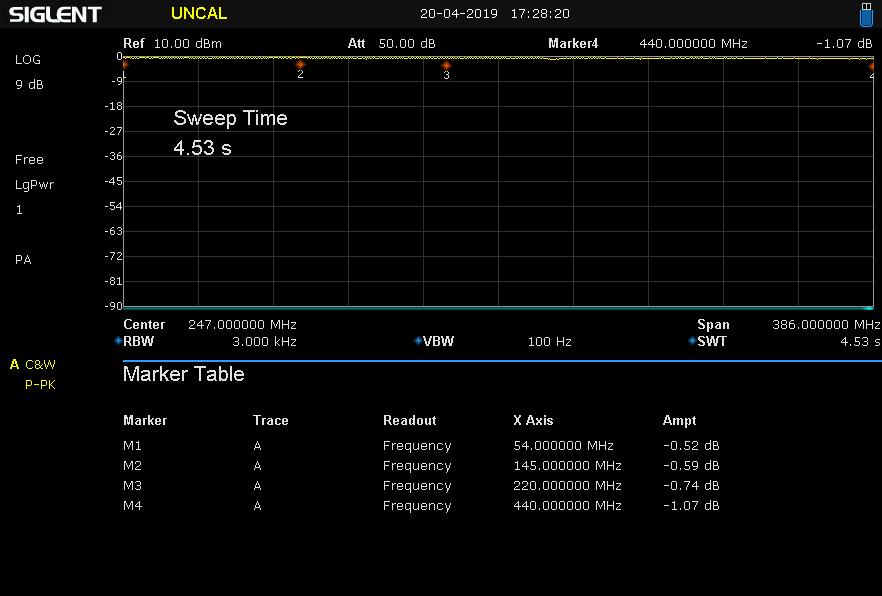Click the SIGLENT logo
This screenshot has width=882, height=596.
[x=55, y=14]
